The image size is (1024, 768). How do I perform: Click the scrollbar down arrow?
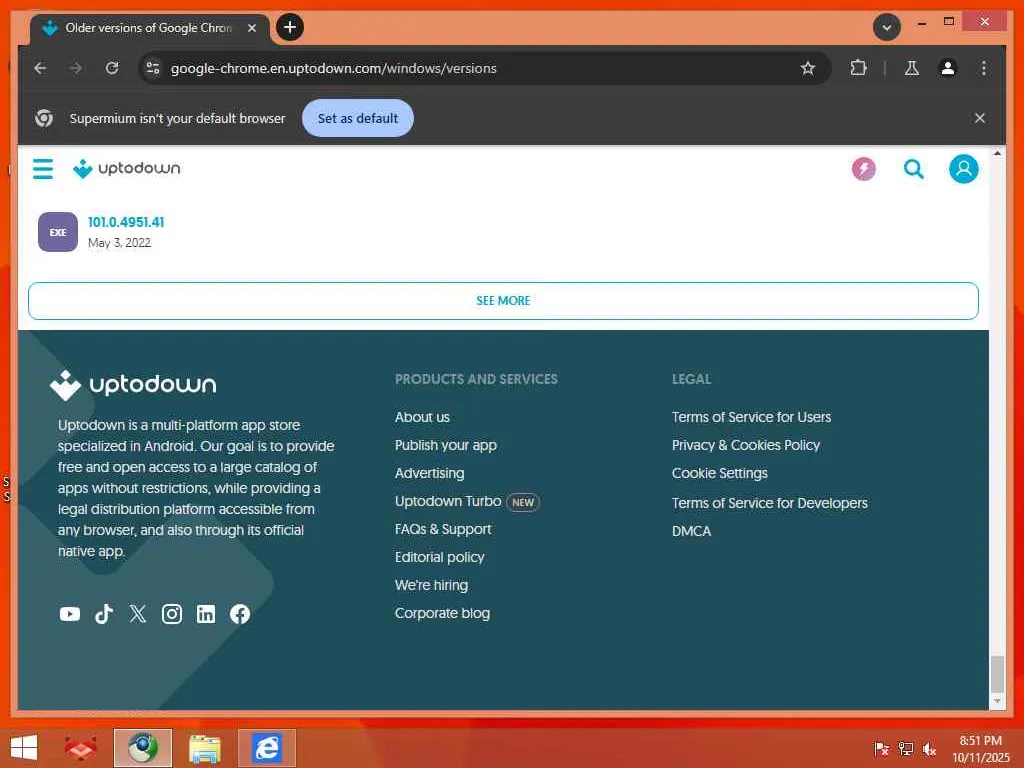click(997, 701)
